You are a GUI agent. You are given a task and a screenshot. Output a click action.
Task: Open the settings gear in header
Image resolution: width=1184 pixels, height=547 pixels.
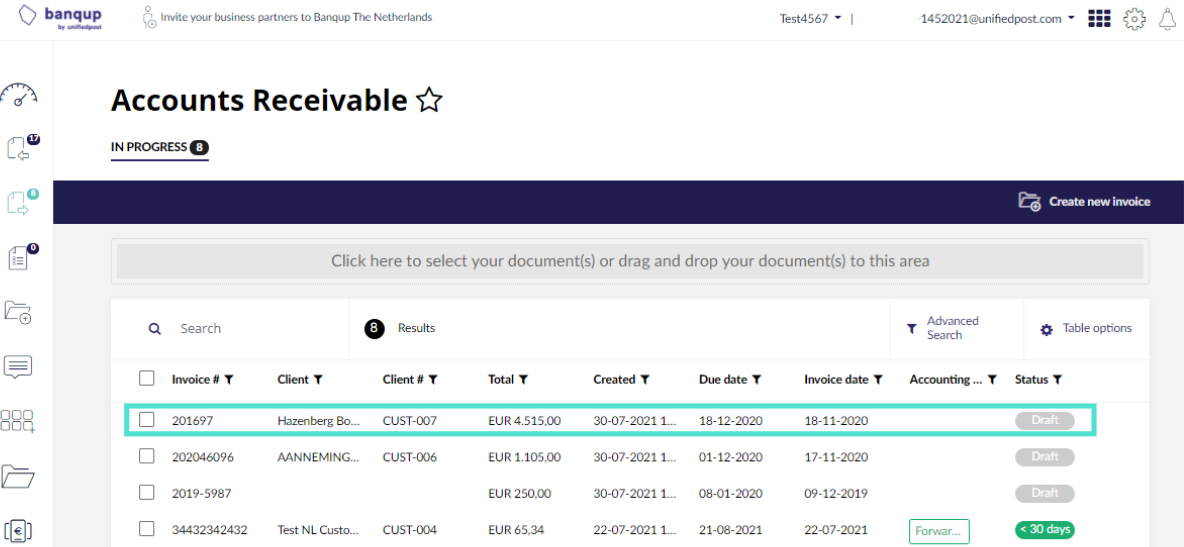[1134, 19]
